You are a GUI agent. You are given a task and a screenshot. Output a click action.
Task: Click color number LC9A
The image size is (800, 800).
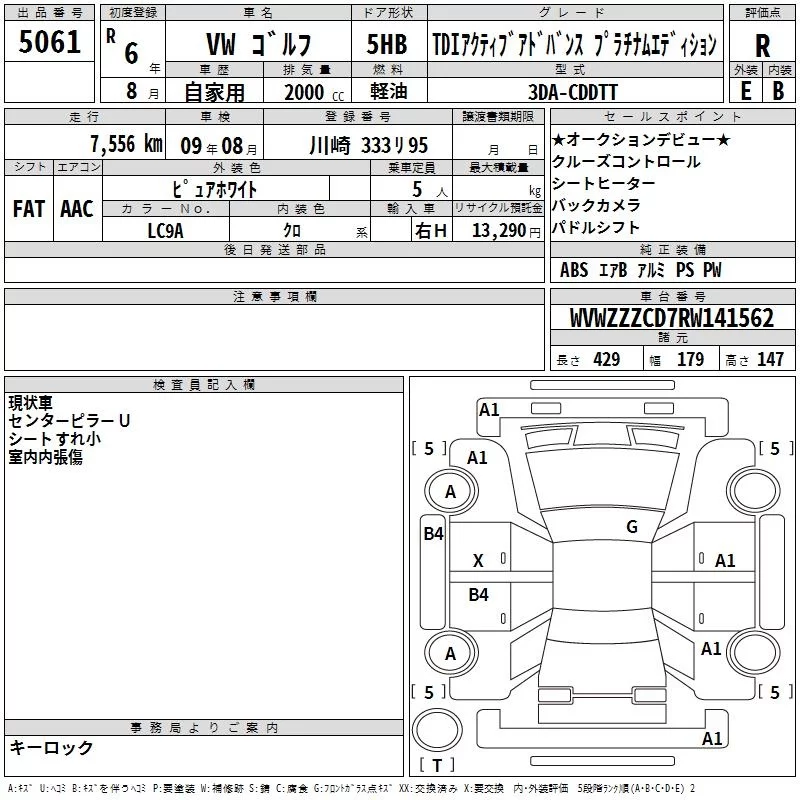pyautogui.click(x=165, y=231)
